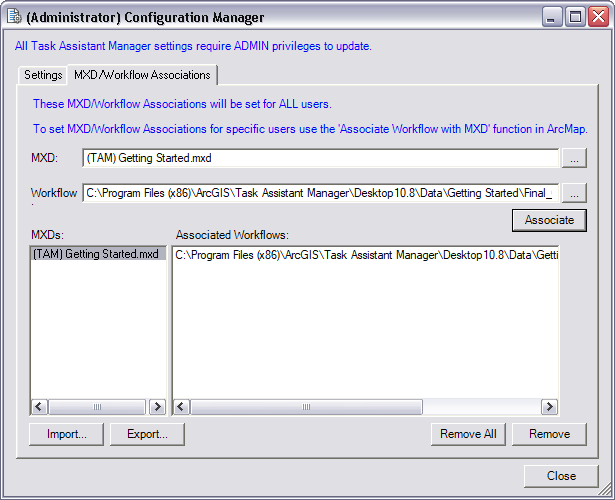Open the Import dialog
Screen dimensions: 615x500
67,434
